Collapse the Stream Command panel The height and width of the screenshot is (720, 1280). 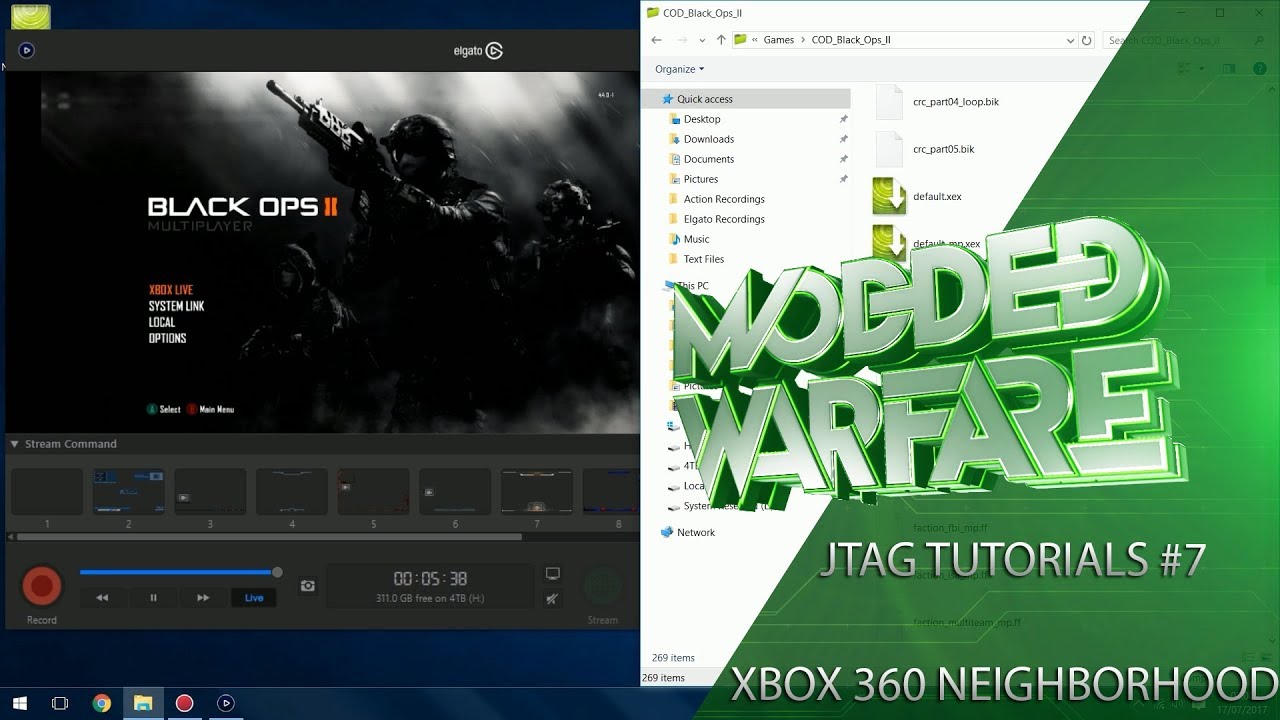pyautogui.click(x=15, y=444)
